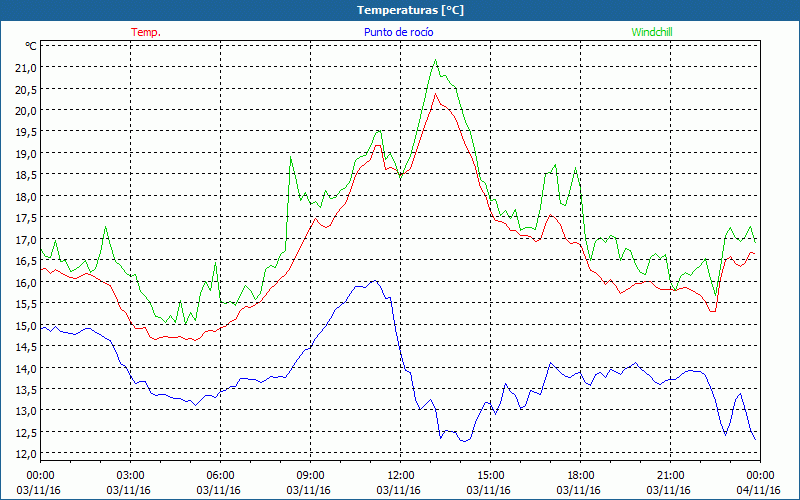Click the 18,5 y-axis value
The image size is (800, 500).
pyautogui.click(x=27, y=174)
